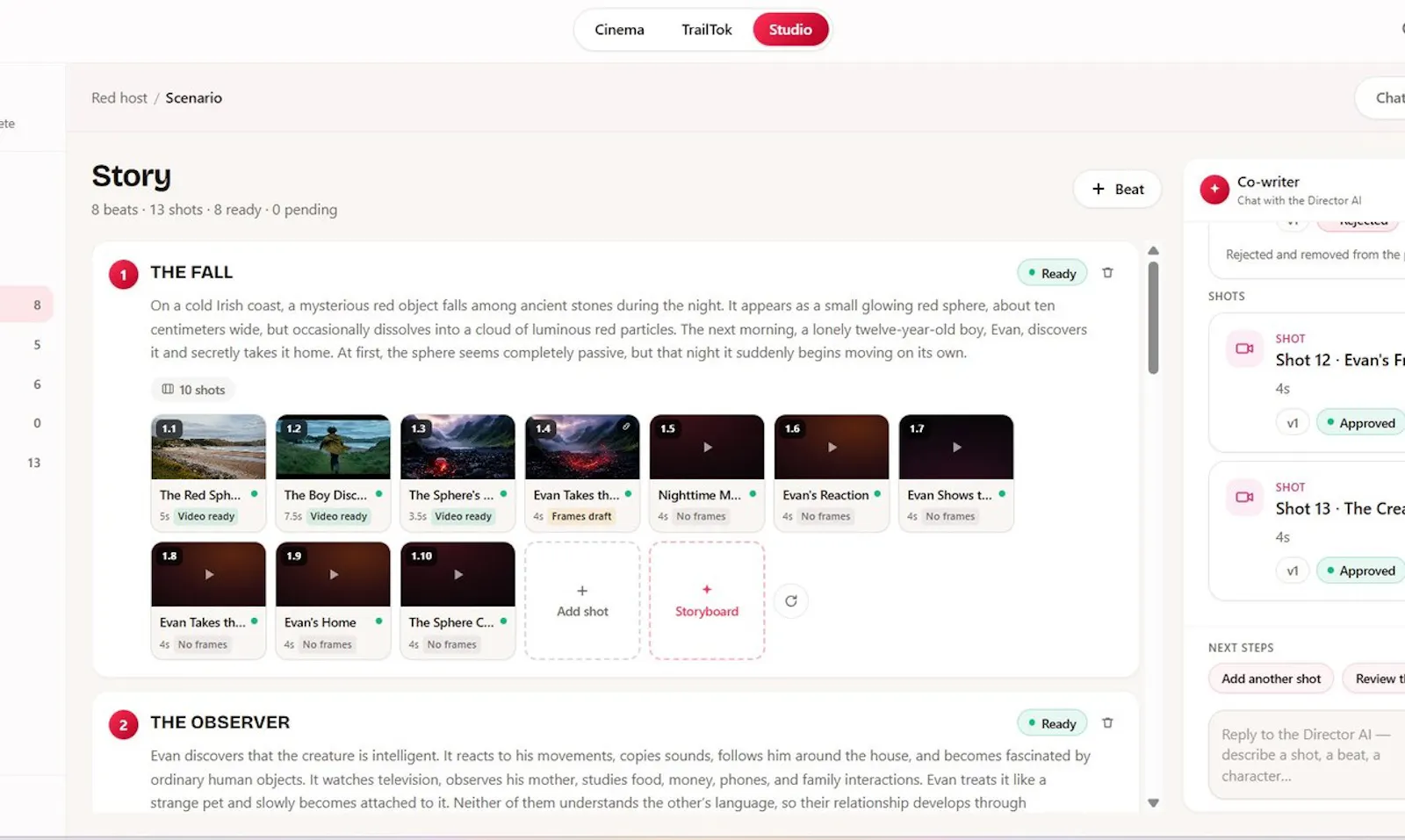
Task: Click Ready status badge of THE FALL
Action: pyautogui.click(x=1052, y=273)
